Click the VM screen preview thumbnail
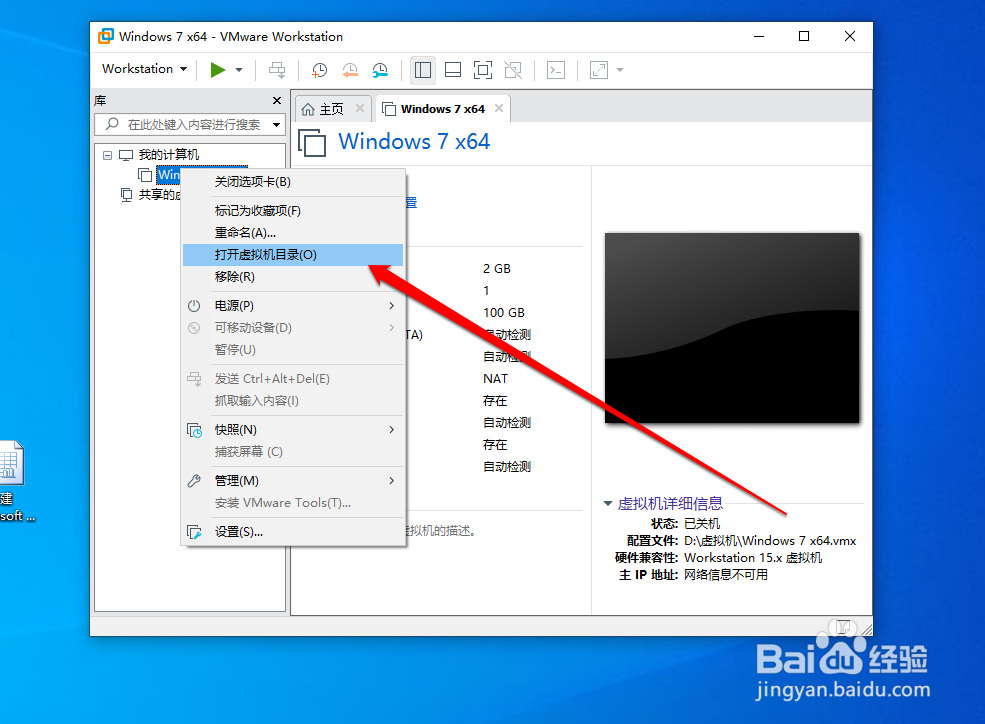Screen dimensions: 985x724 [732, 328]
